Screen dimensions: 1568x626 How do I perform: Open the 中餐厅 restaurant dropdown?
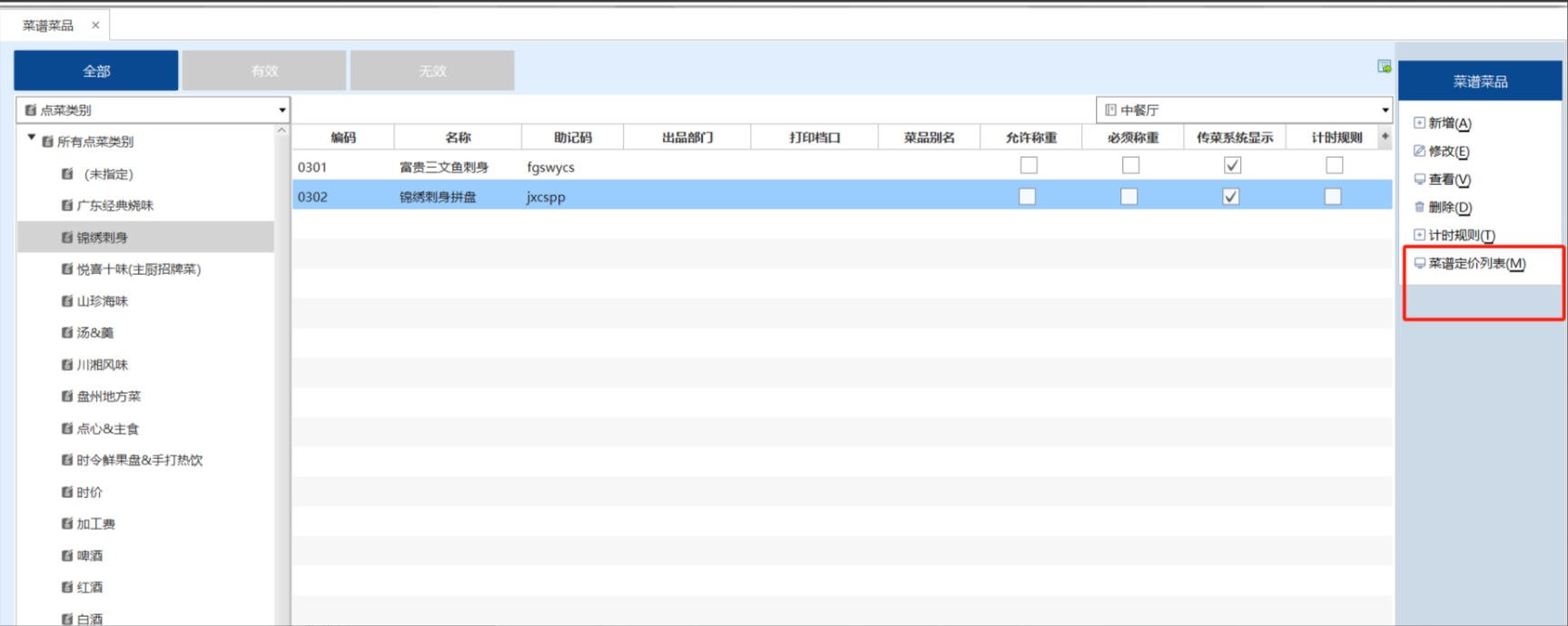(x=1385, y=110)
